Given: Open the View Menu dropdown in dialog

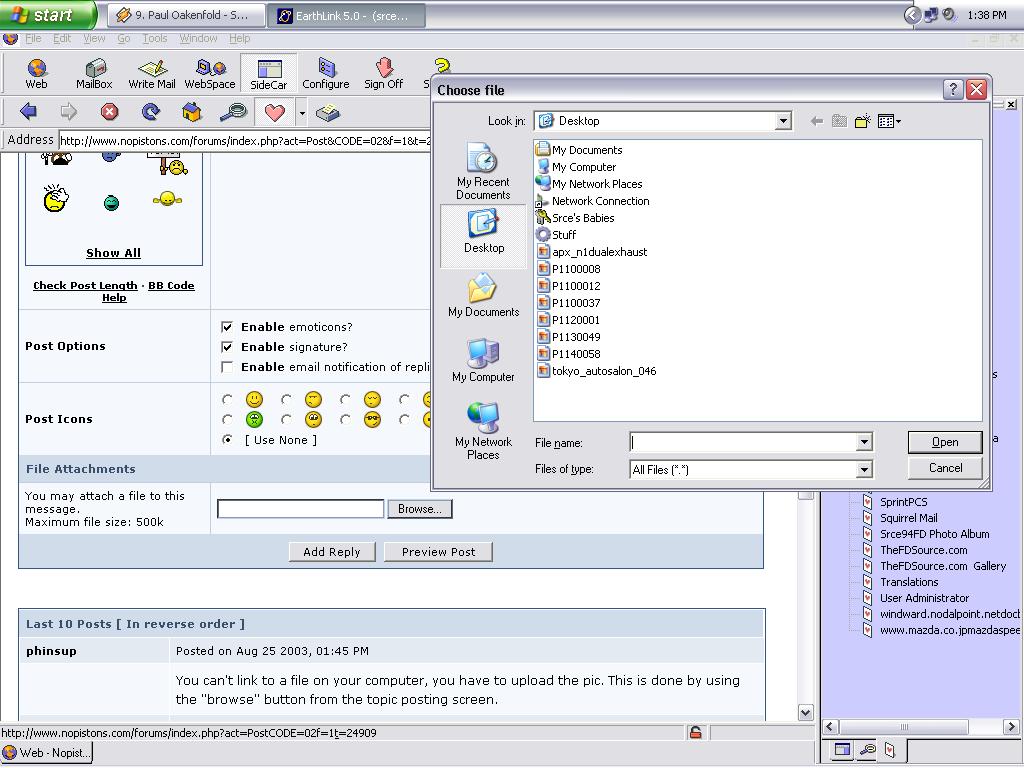Looking at the screenshot, I should pos(889,121).
